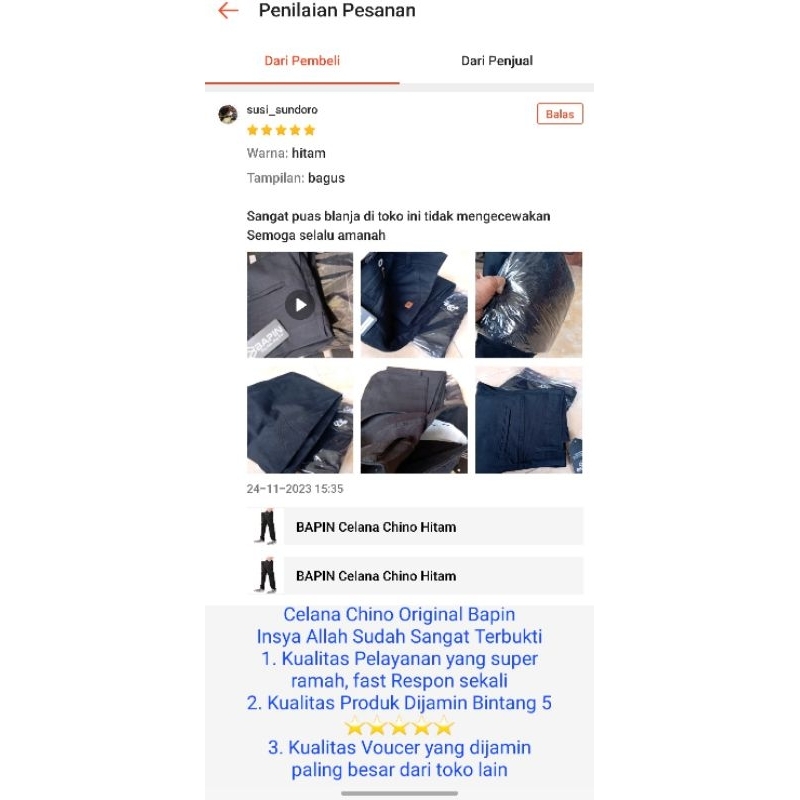Click the susi_sundoro username
The image size is (800, 800).
pos(282,110)
